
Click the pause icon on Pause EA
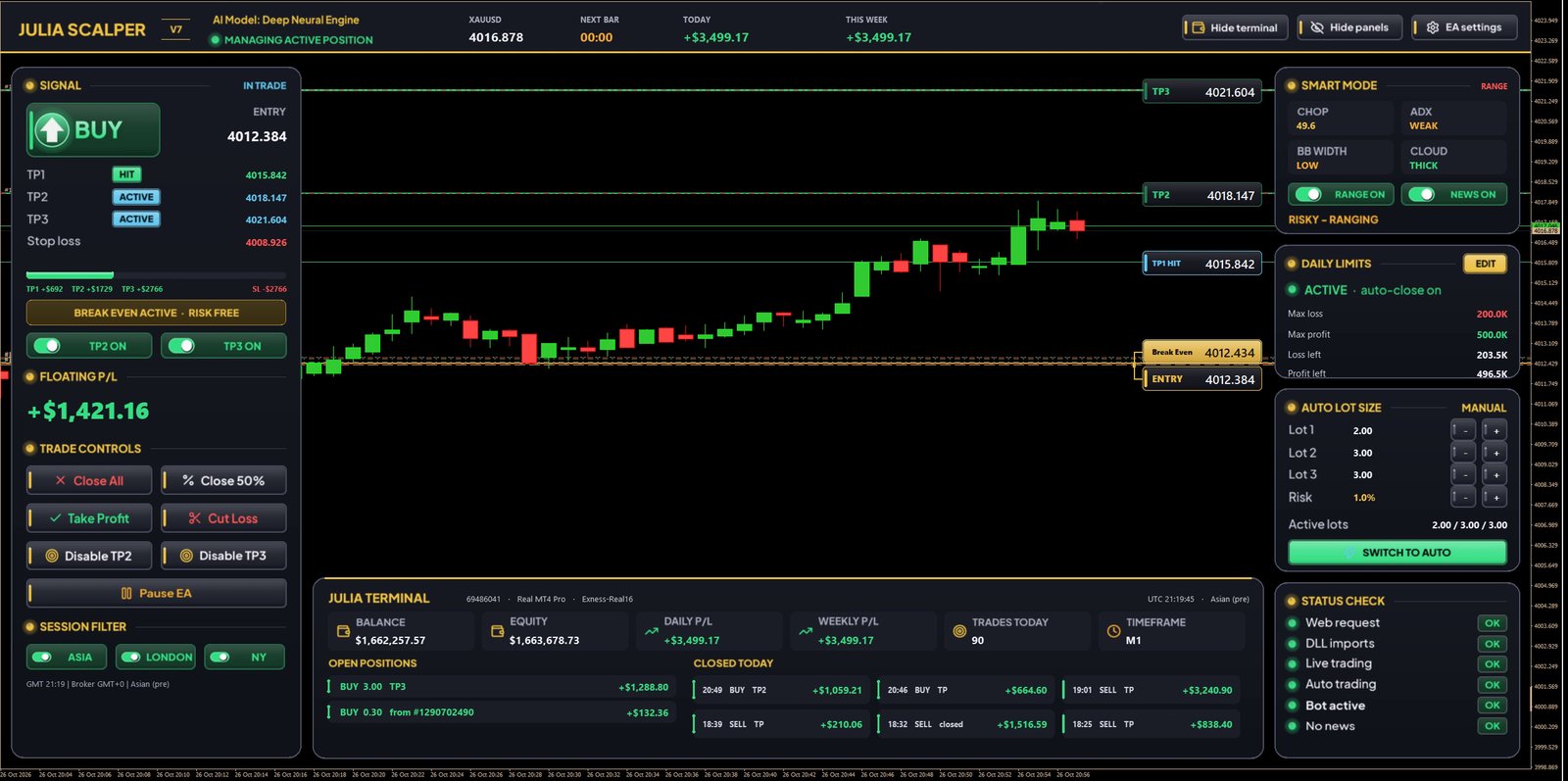click(126, 593)
